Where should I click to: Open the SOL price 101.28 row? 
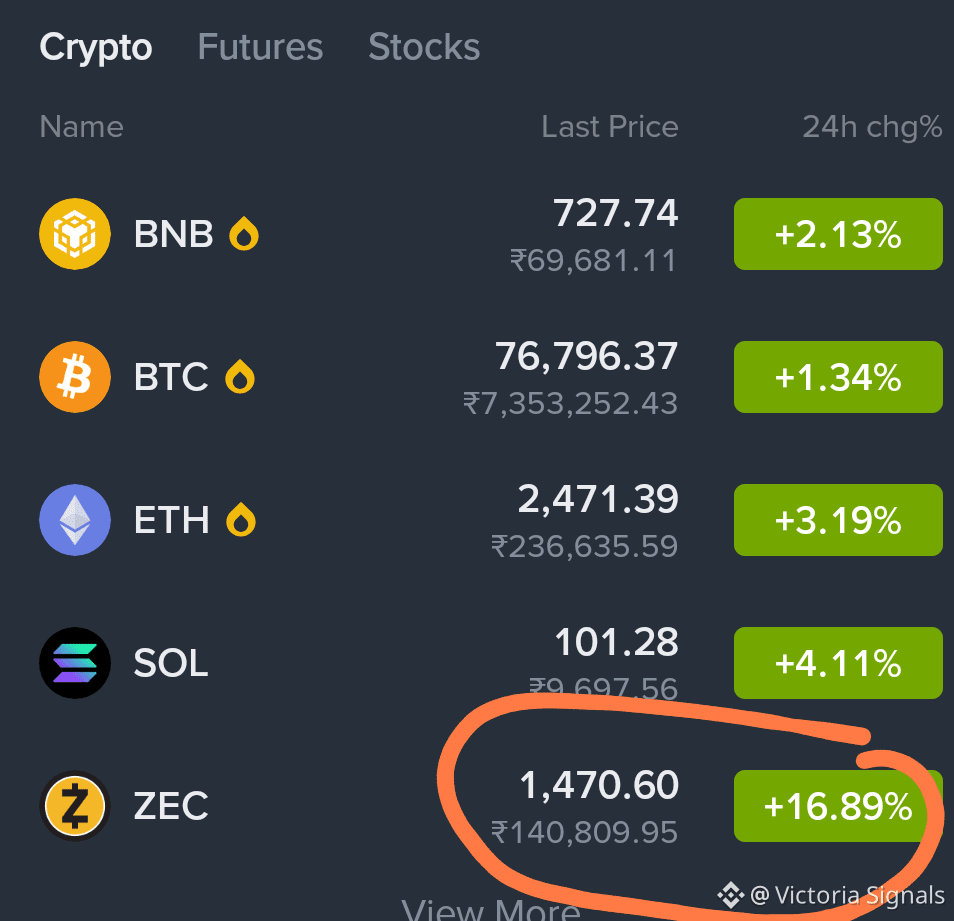pyautogui.click(x=490, y=662)
